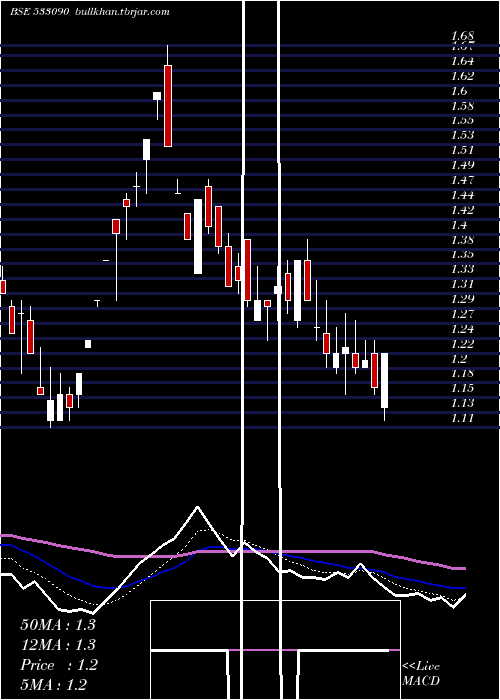Click the 1.62 price axis label
The image size is (500, 700).
462,75
